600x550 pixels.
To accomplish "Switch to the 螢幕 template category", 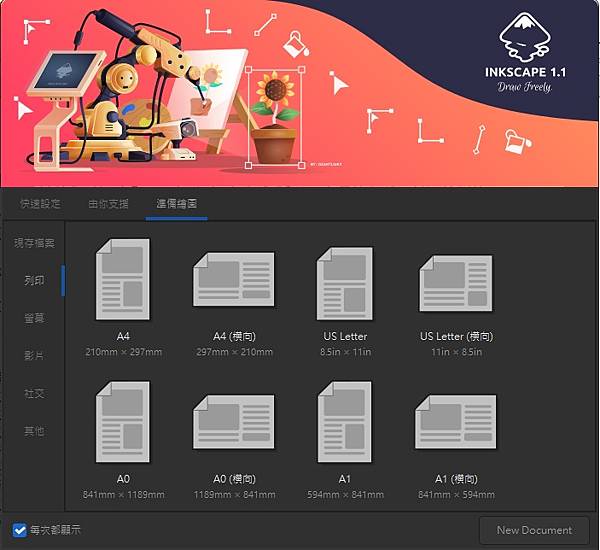I will 34,318.
